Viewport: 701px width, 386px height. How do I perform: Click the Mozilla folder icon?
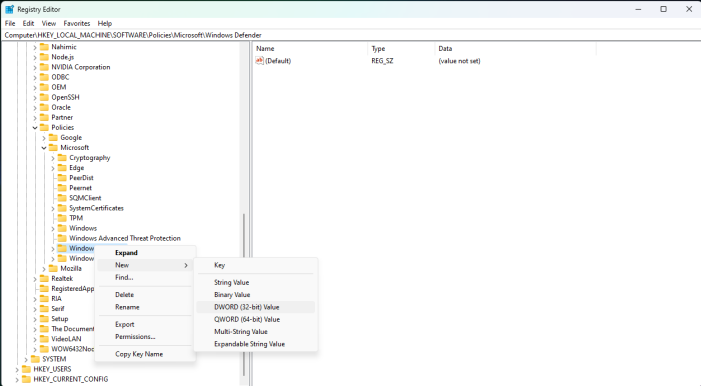[53, 268]
